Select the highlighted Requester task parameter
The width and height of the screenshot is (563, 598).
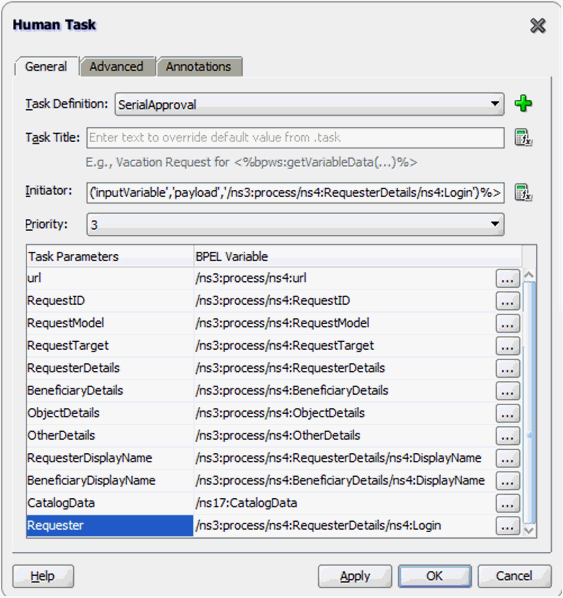point(110,526)
